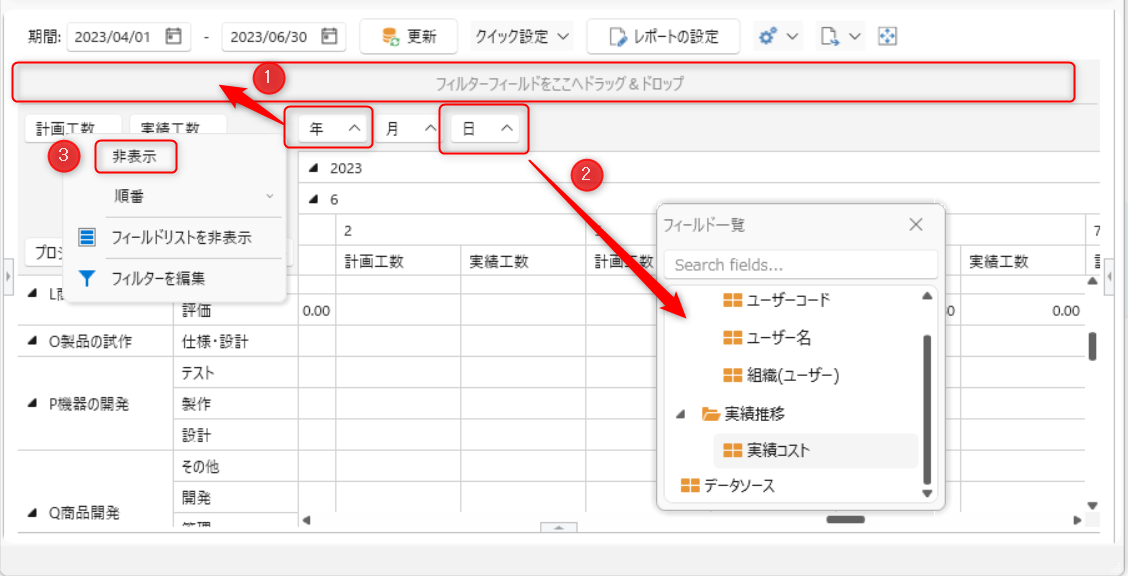
Task: Open レポートの設定 button
Action: tap(663, 37)
